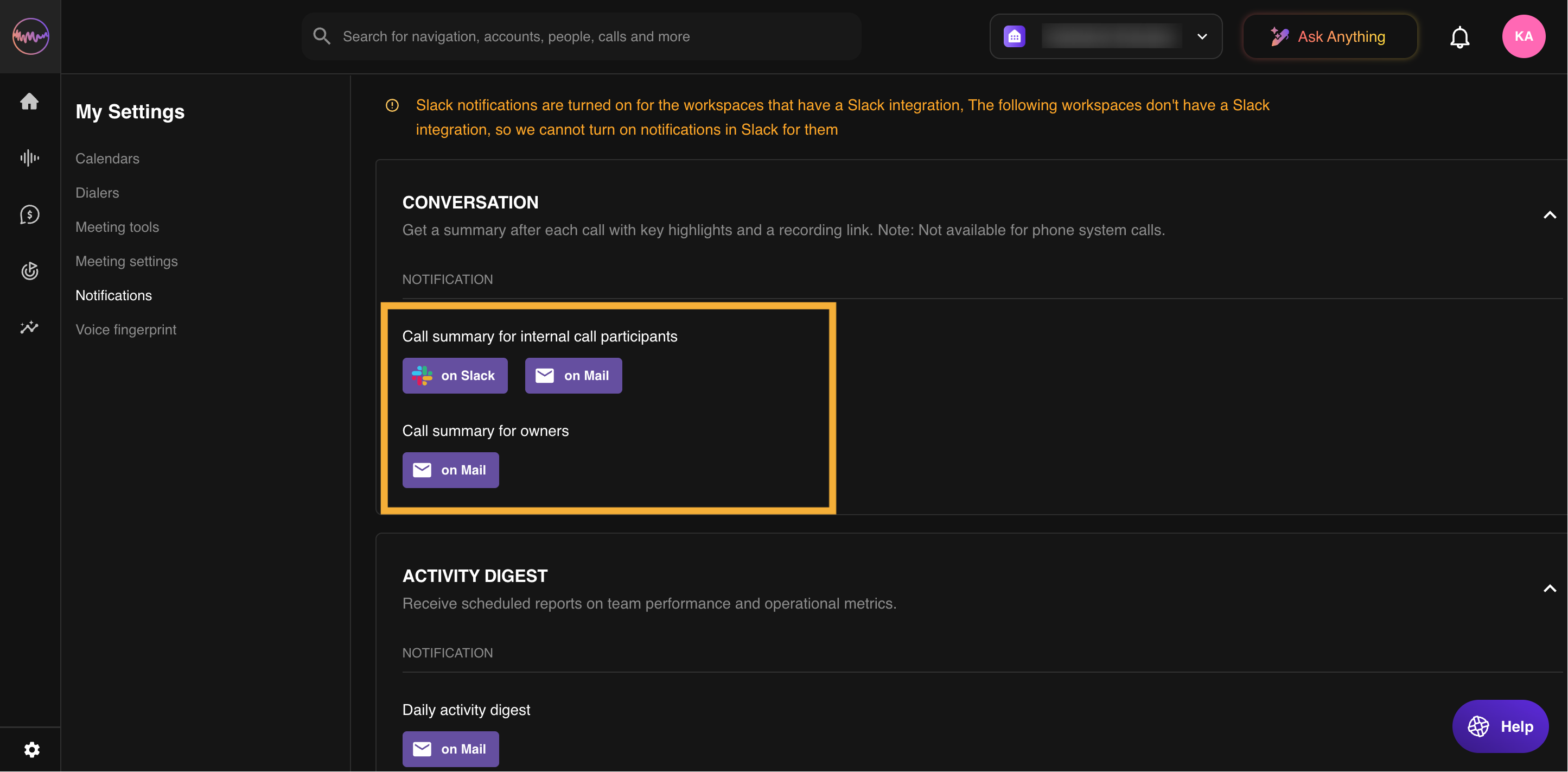
Task: Open the coaching target icon
Action: 29,270
